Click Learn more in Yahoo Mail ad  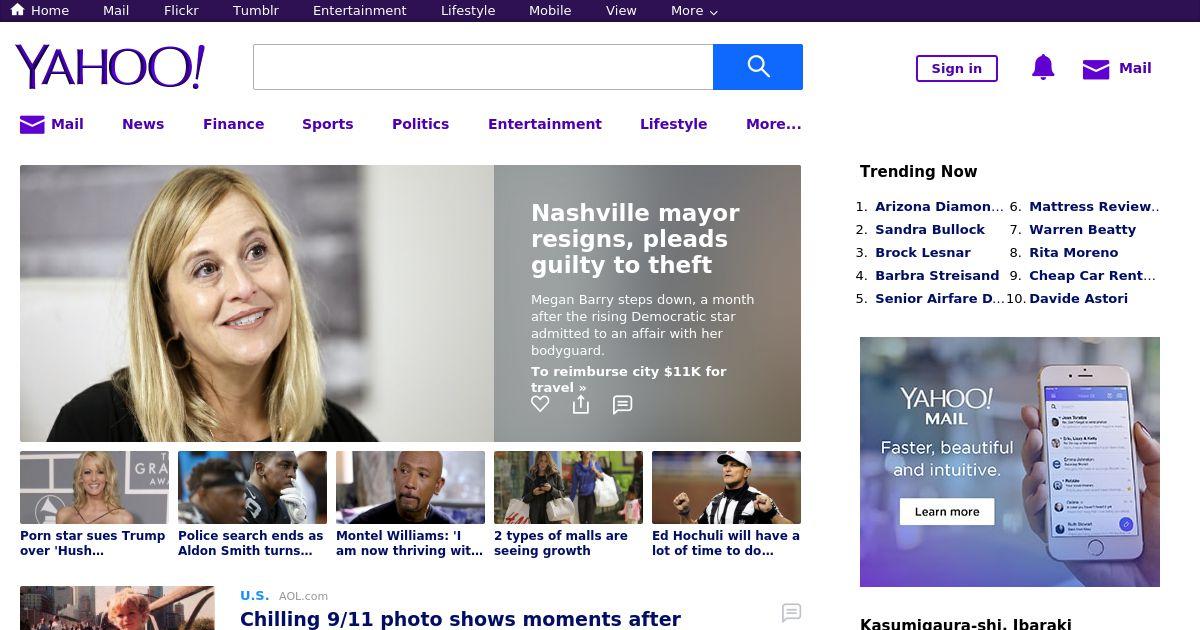tap(947, 511)
